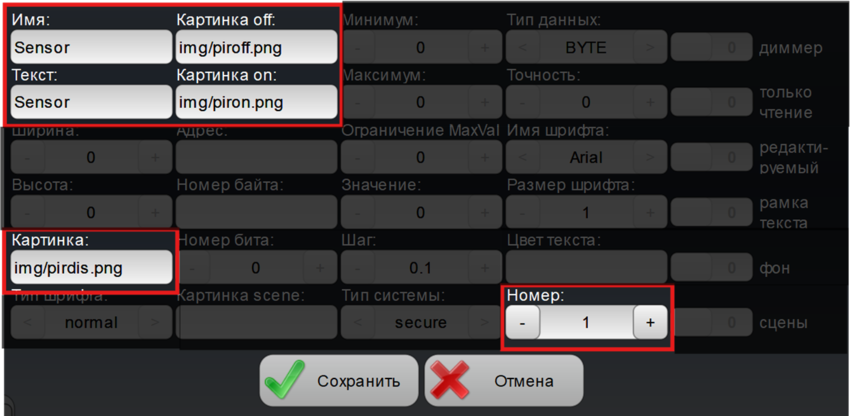The width and height of the screenshot is (850, 416).
Task: Increase the Номер value with plus
Action: (x=650, y=322)
